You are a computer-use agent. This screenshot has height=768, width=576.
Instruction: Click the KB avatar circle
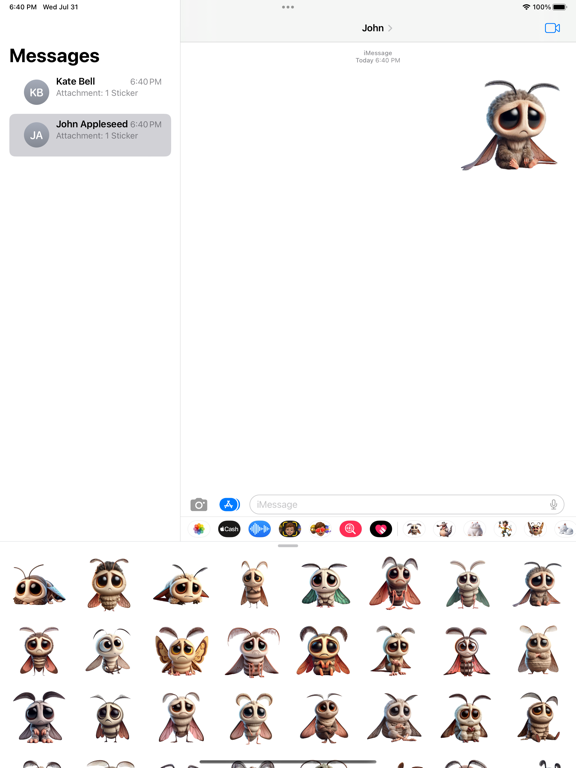[x=37, y=92]
